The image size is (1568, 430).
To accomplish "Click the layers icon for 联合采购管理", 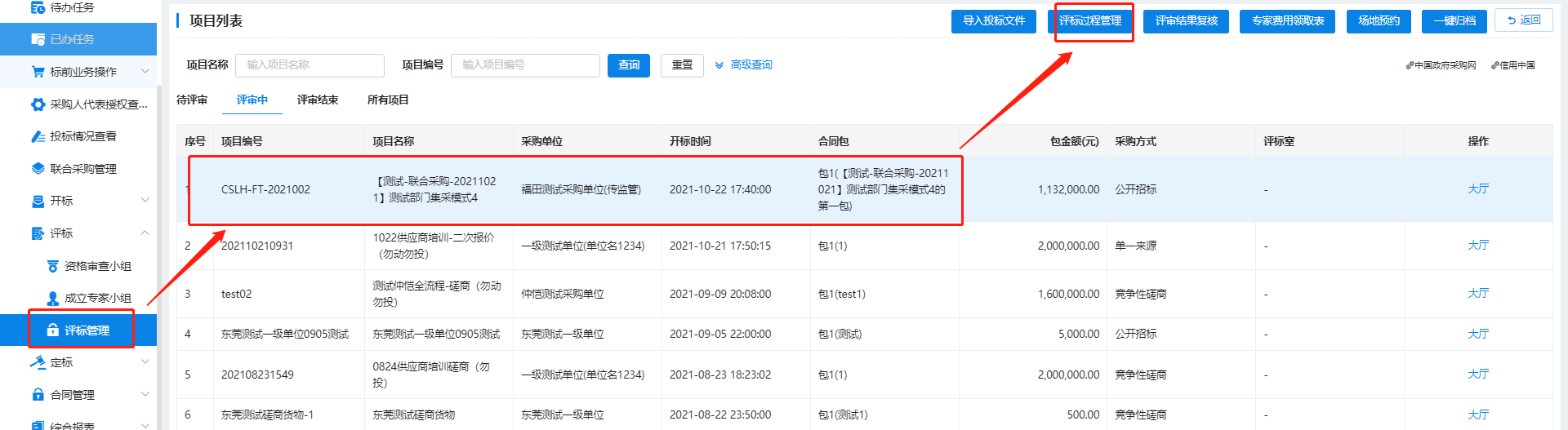I will [38, 169].
